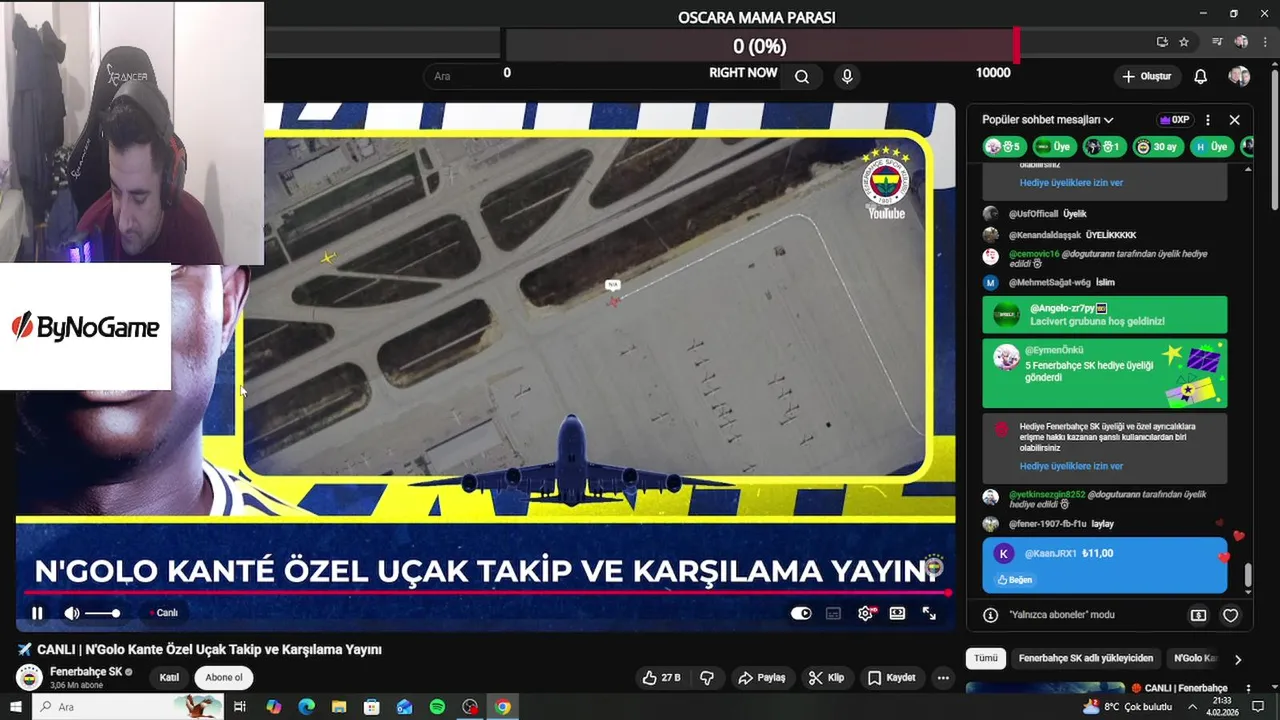Screen dimensions: 1280x720
Task: Click the Katıl membership button
Action: [x=169, y=677]
